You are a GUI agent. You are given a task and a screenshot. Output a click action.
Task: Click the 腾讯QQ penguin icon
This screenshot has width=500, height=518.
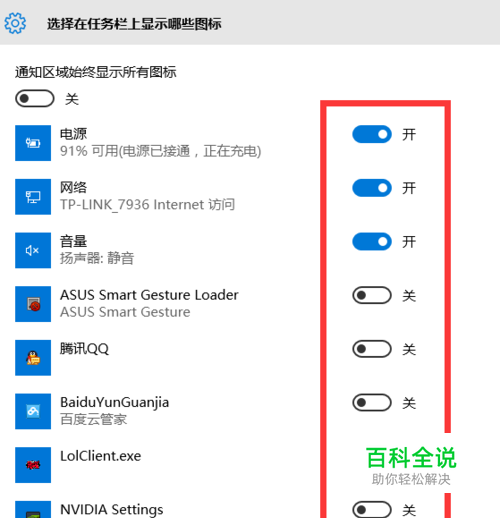coord(33,358)
